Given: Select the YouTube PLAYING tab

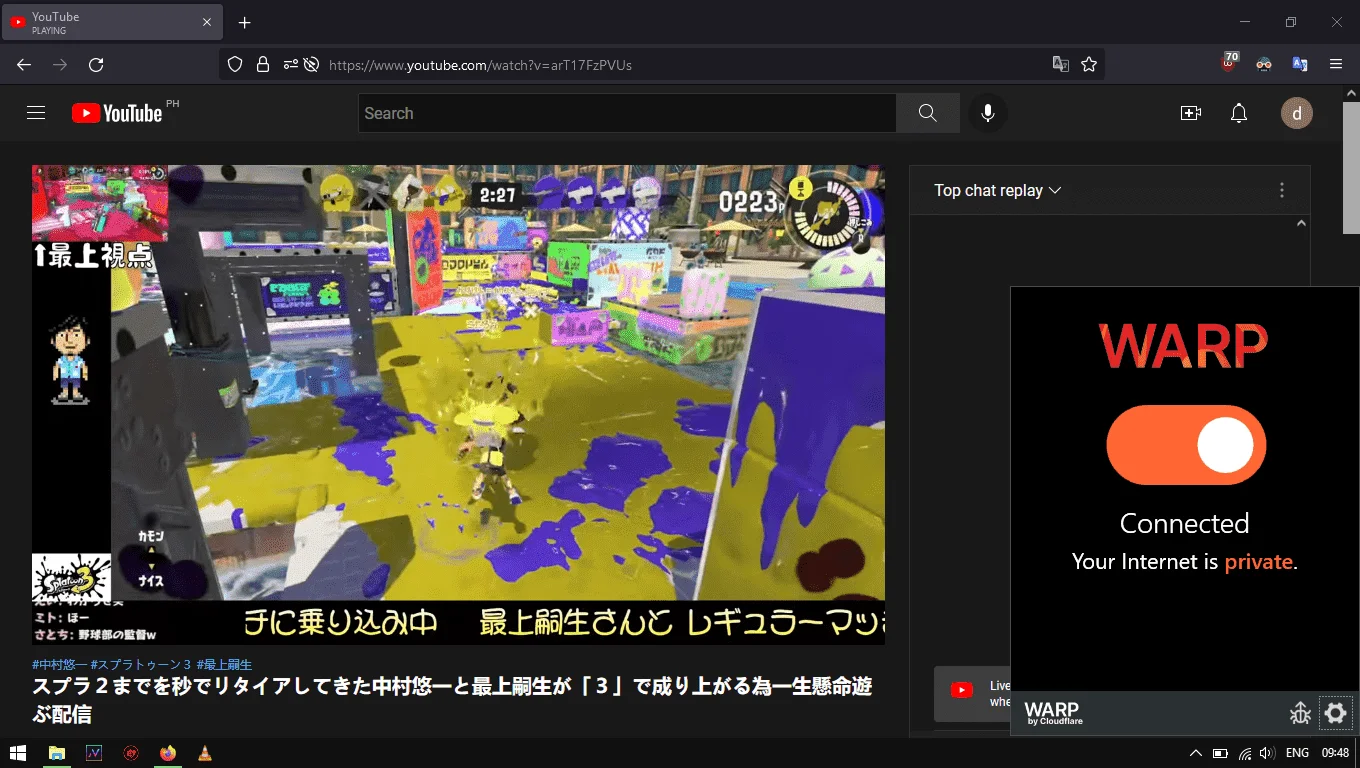Looking at the screenshot, I should (x=112, y=22).
